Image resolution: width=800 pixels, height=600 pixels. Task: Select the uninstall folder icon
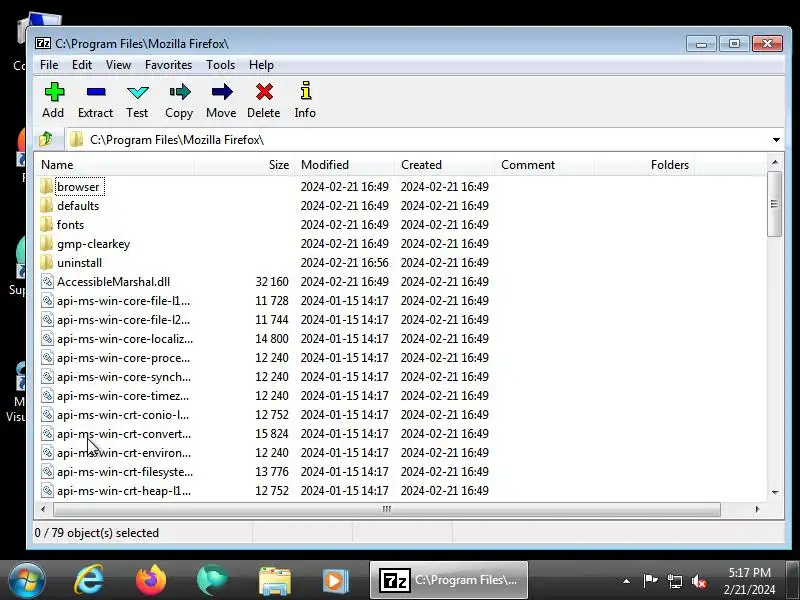point(46,262)
